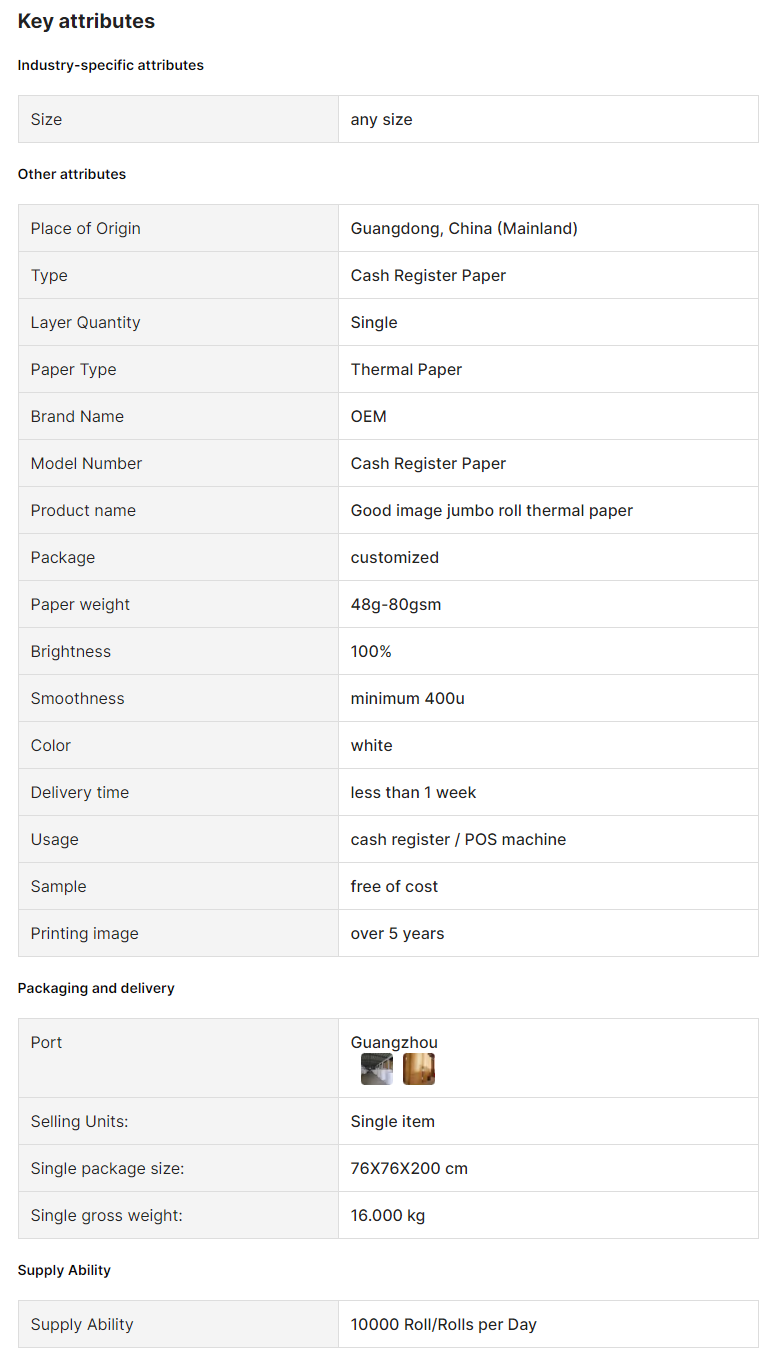Click 'Good image jumbo roll thermal paper'

tap(492, 510)
